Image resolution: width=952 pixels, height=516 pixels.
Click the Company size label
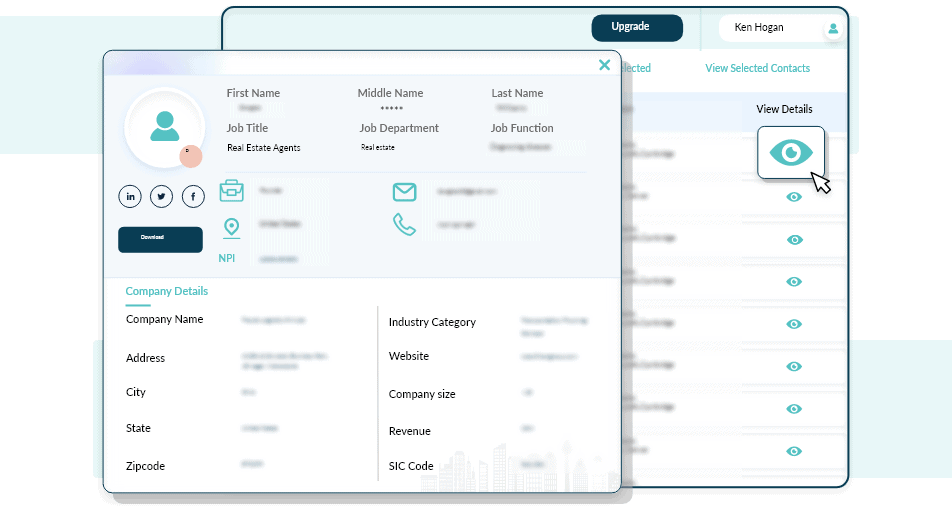pos(422,394)
